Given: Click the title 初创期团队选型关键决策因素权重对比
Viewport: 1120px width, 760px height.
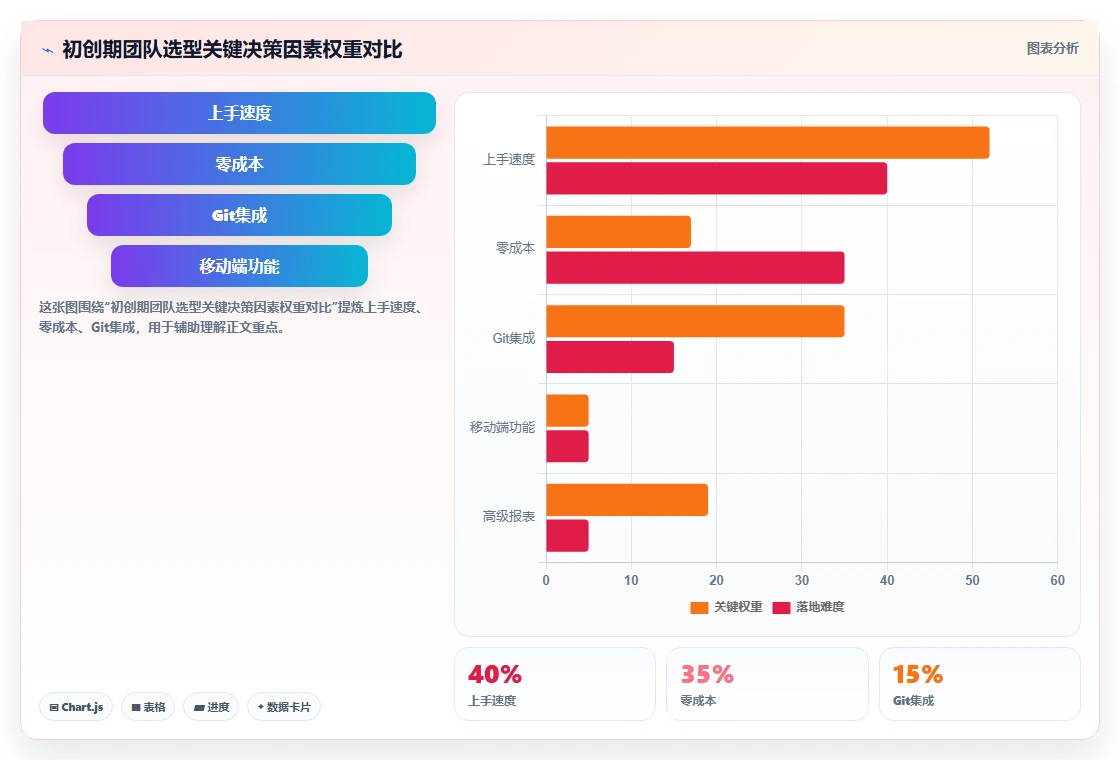Looking at the screenshot, I should point(232,50).
